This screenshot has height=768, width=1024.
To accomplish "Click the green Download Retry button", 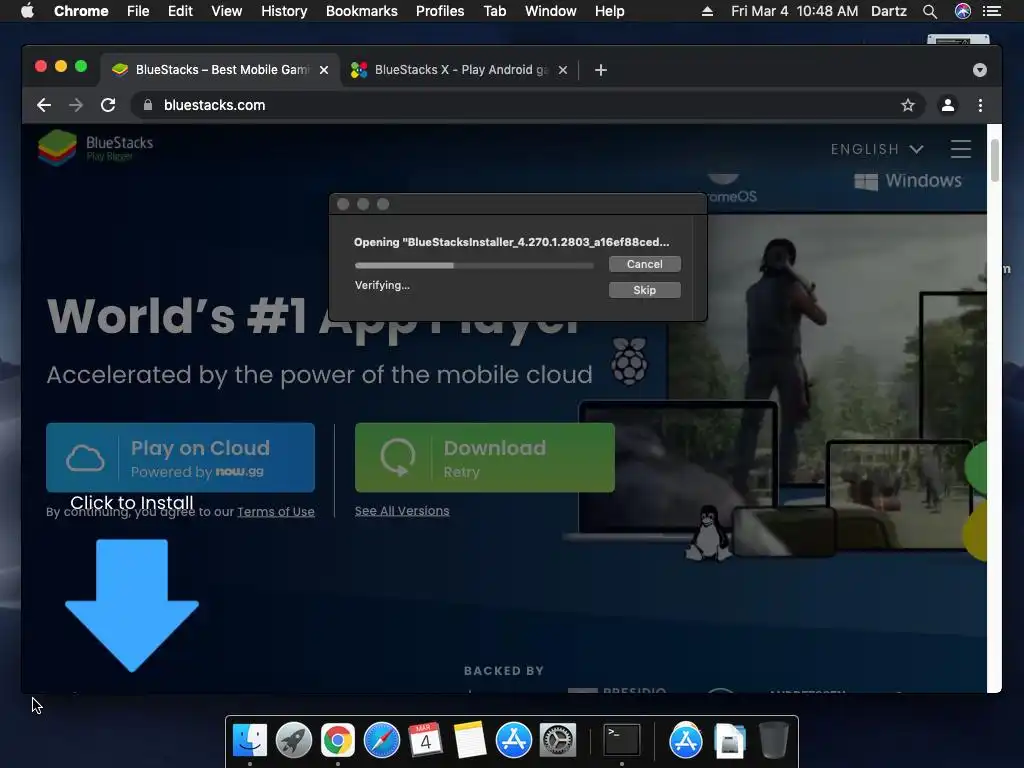I will click(485, 458).
